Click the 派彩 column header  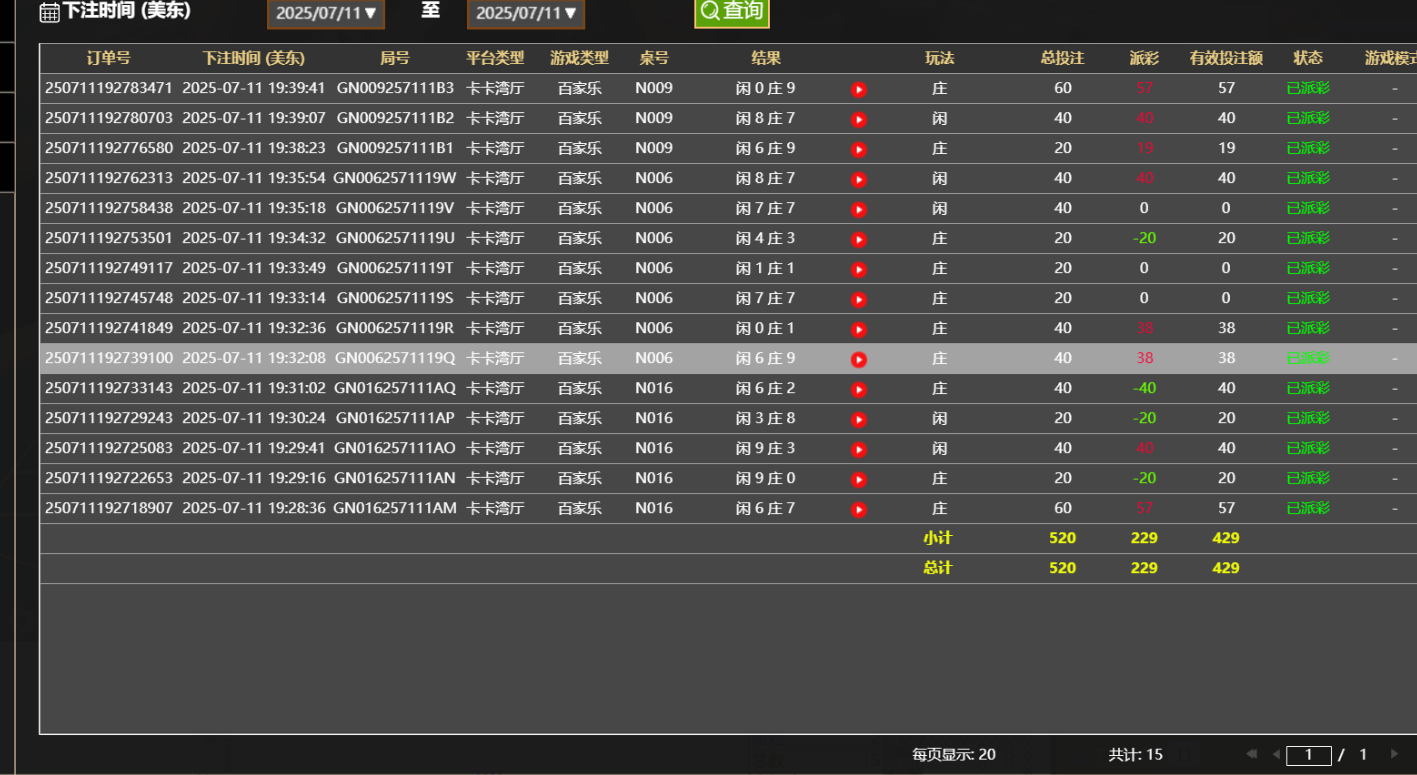click(x=1144, y=58)
